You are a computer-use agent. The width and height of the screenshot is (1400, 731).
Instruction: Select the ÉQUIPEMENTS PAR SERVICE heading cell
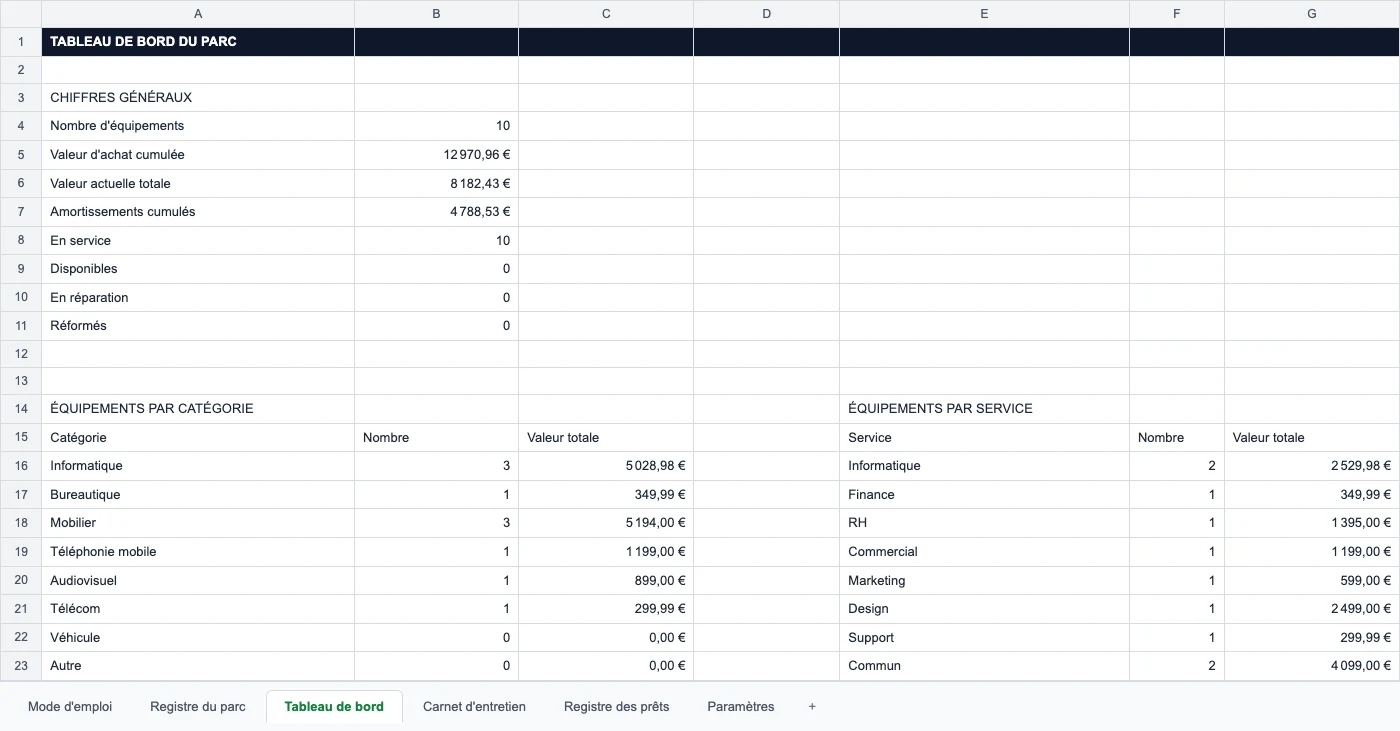[984, 409]
